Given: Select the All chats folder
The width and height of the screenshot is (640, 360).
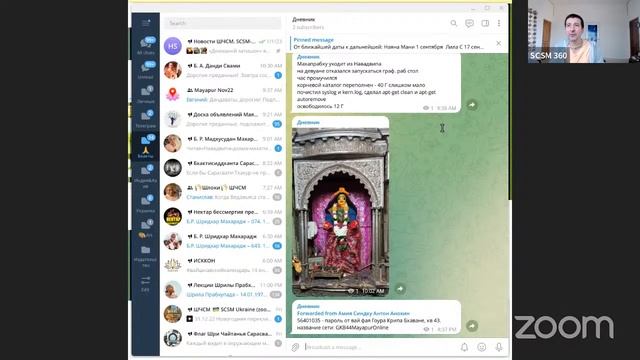Looking at the screenshot, I should click(146, 46).
